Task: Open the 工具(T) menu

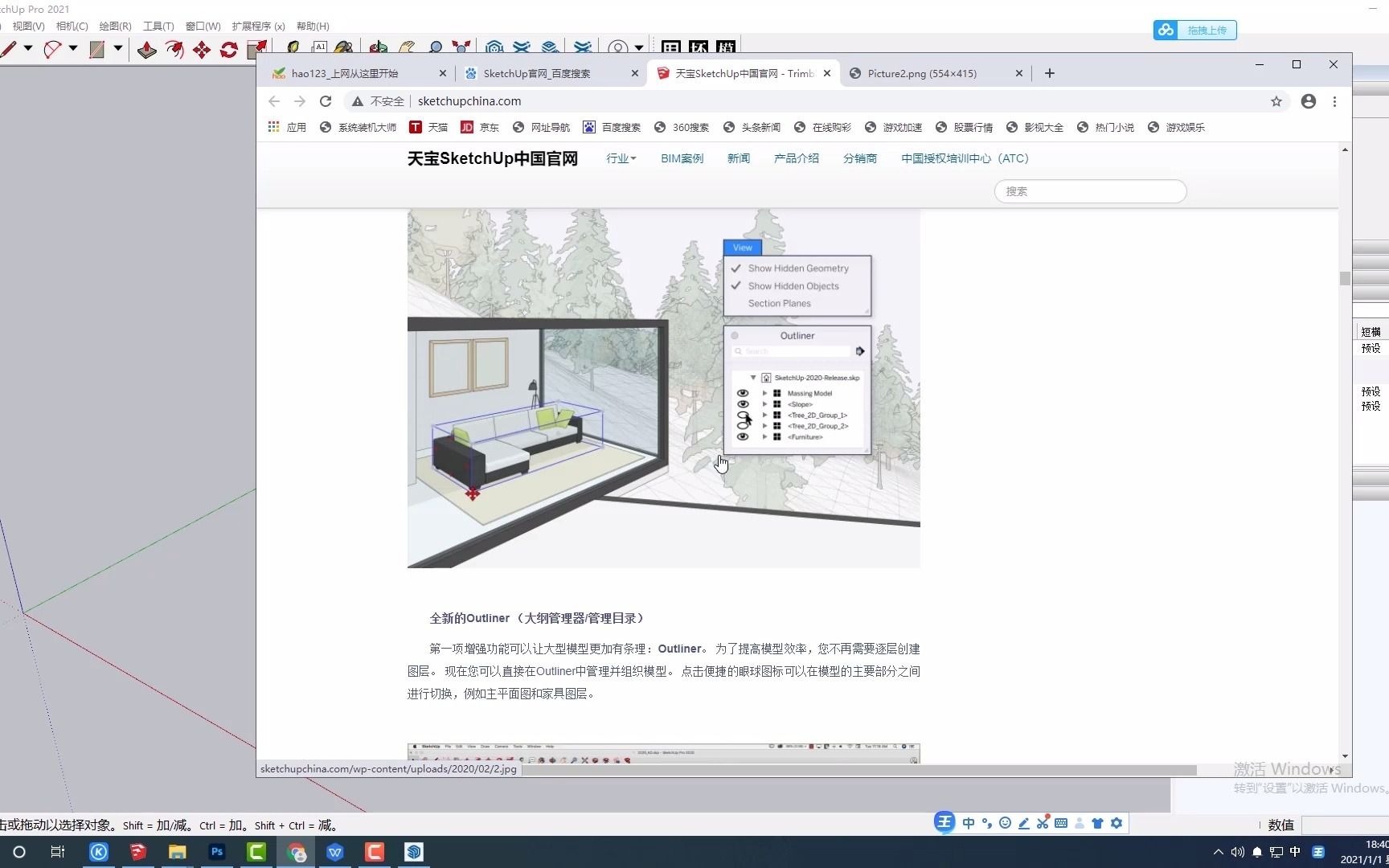Action: click(x=158, y=26)
